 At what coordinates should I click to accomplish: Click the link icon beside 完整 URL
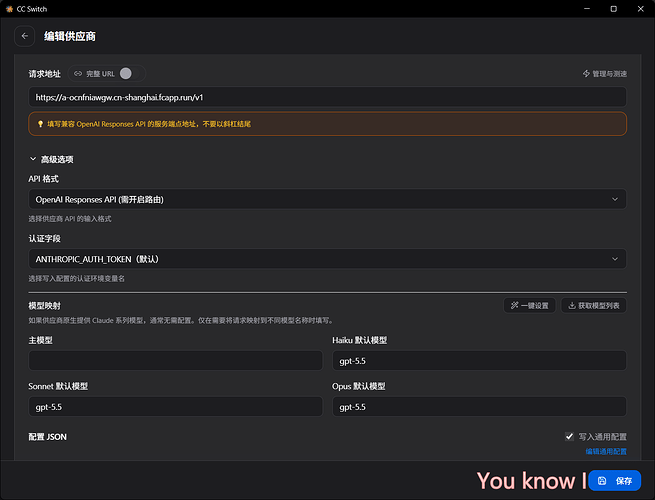(x=78, y=74)
